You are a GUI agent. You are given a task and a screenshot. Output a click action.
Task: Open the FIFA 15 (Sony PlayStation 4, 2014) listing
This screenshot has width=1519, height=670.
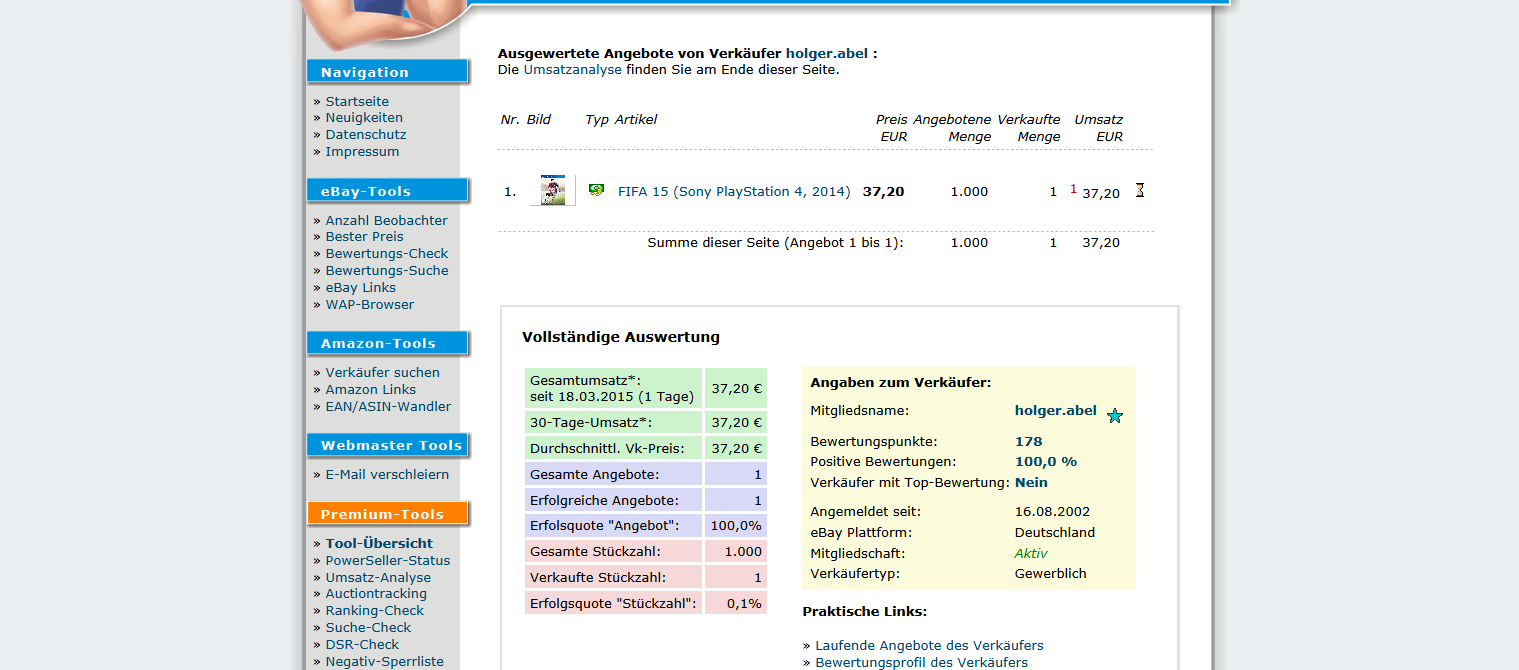(733, 192)
